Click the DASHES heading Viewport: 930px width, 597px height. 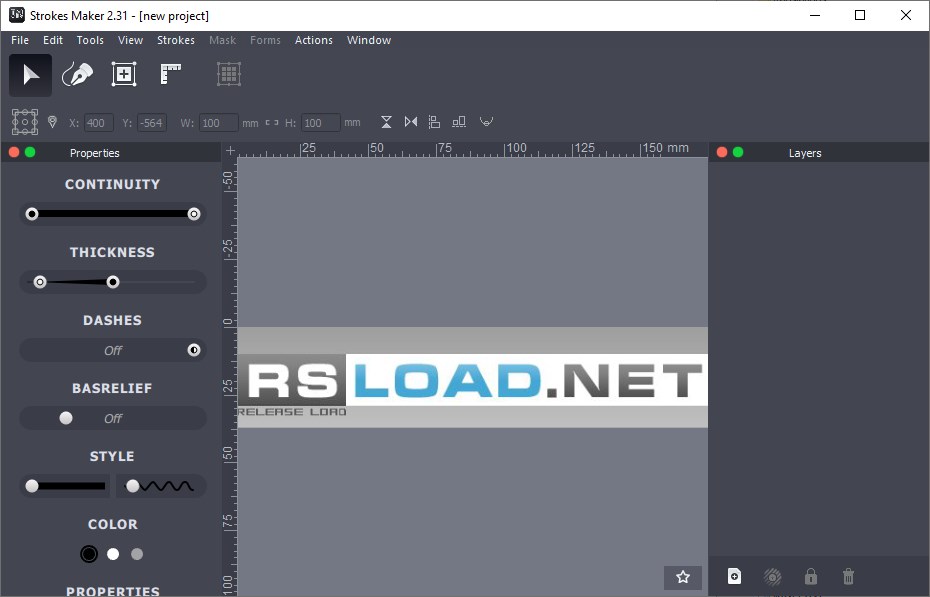112,321
